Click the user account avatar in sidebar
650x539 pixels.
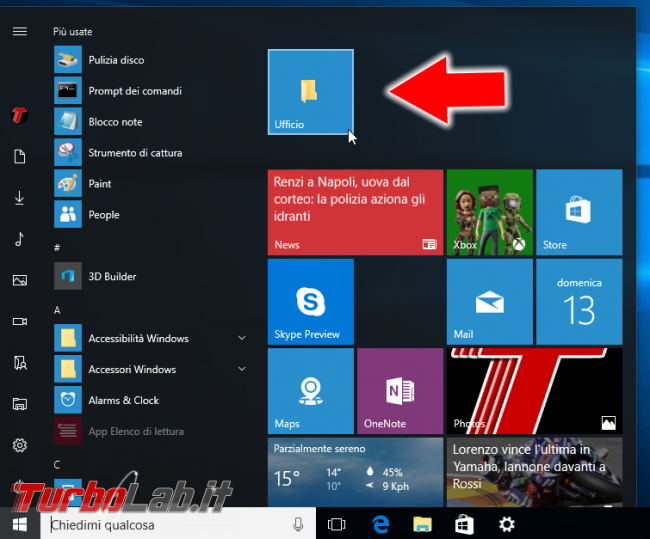[x=19, y=115]
